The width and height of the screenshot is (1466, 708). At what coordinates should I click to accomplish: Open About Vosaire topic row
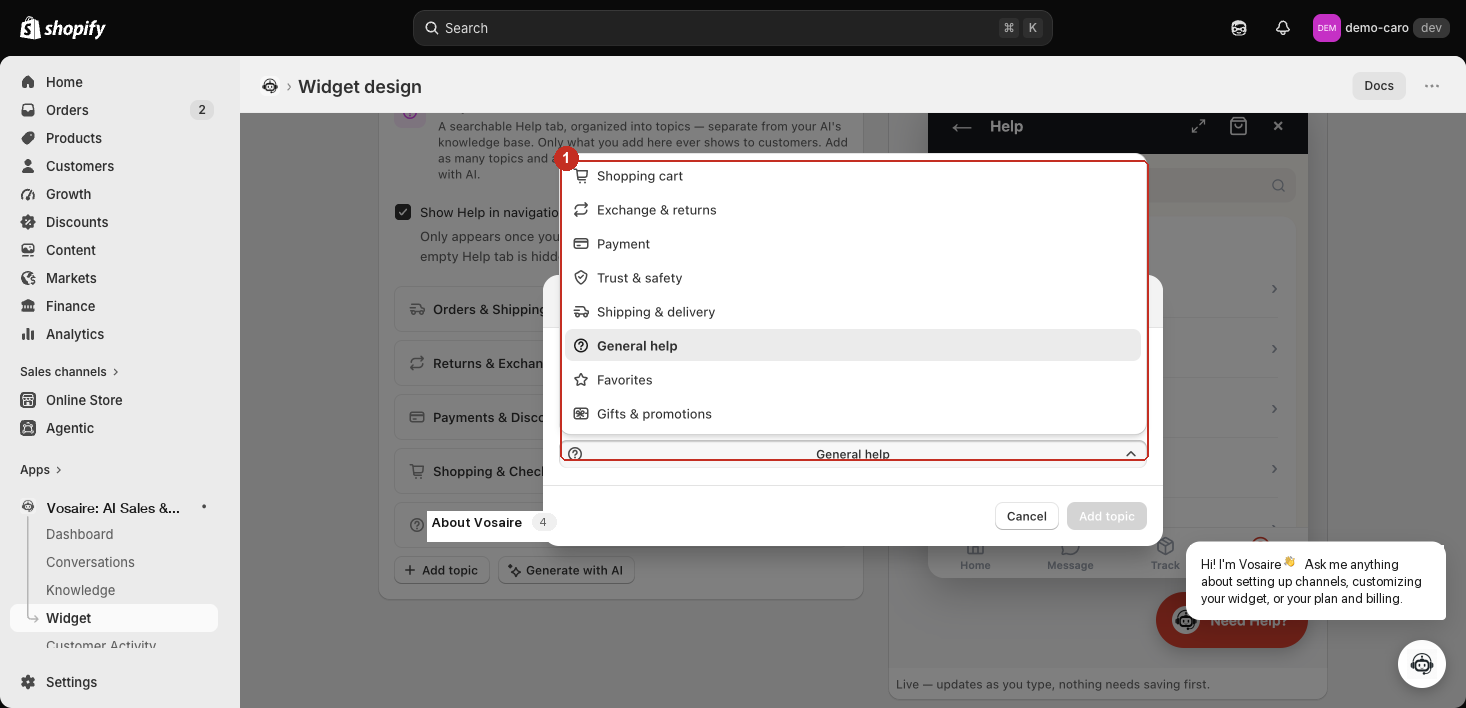tap(476, 523)
